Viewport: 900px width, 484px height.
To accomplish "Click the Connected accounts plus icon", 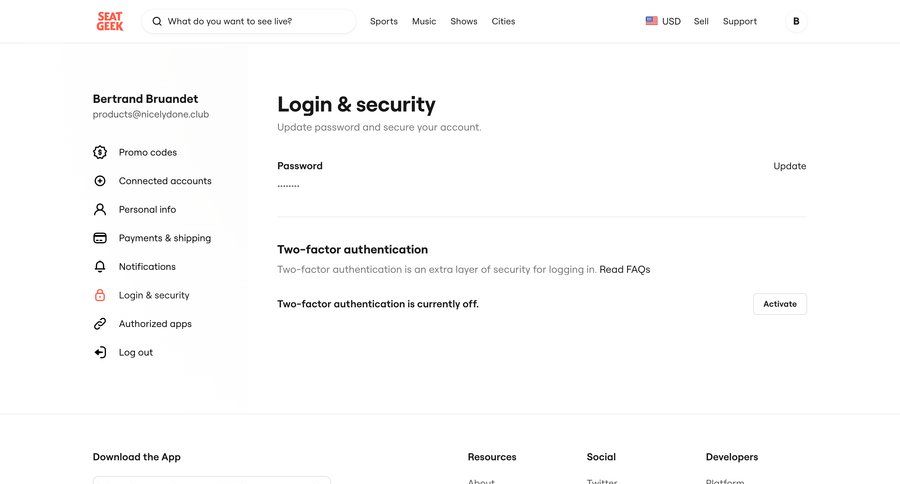I will tap(100, 181).
